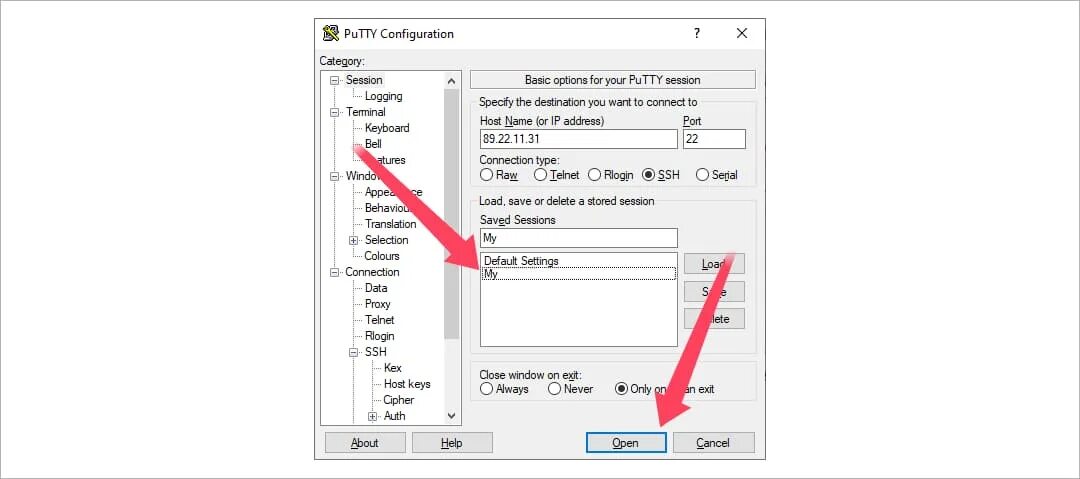Open the Host keys category
The width and height of the screenshot is (1080, 479).
(x=407, y=384)
